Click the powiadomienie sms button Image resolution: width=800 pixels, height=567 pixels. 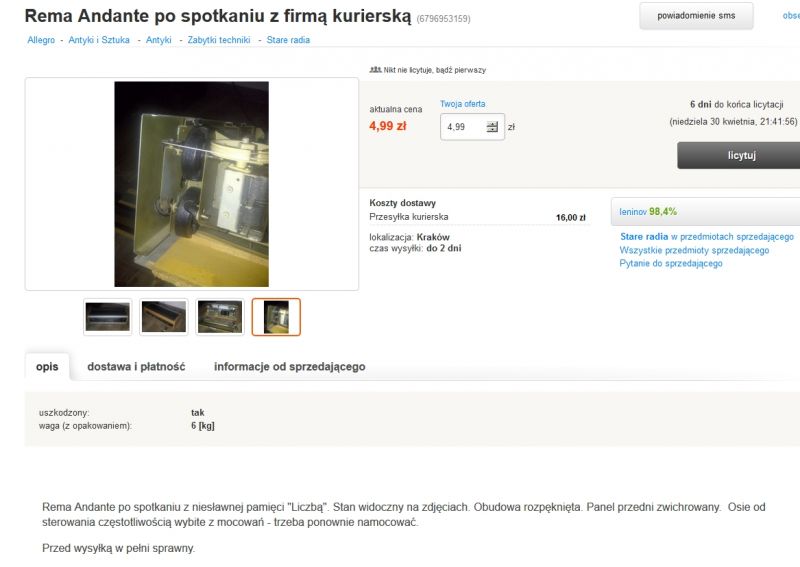[696, 16]
